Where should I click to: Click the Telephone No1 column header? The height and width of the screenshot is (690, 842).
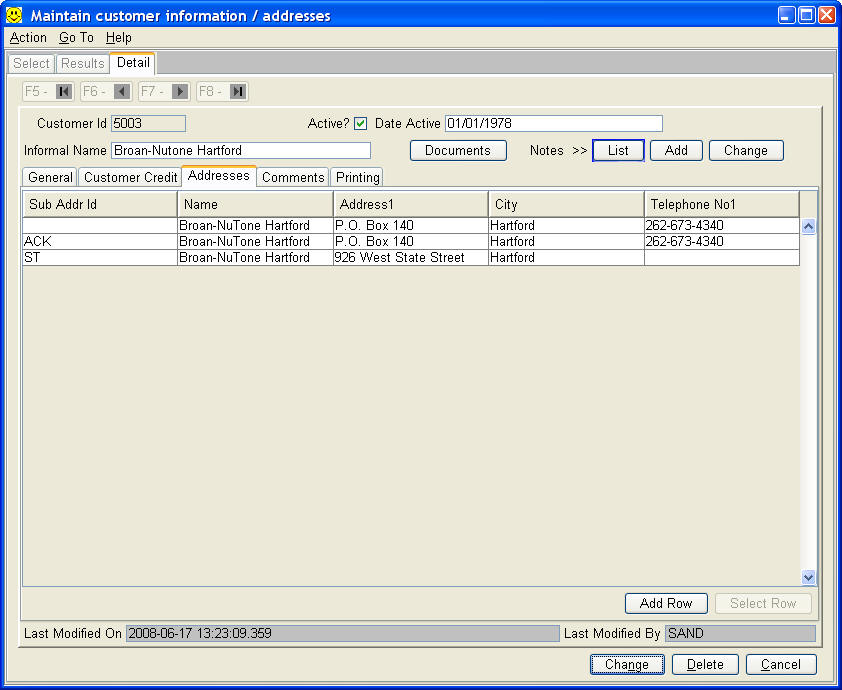722,204
